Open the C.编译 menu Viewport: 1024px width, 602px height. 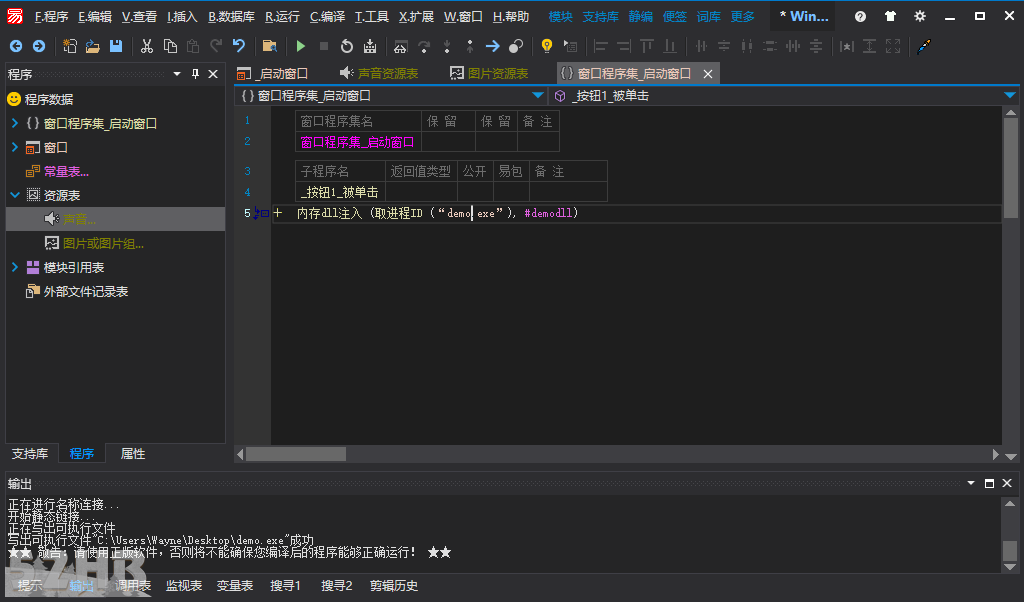tap(327, 17)
